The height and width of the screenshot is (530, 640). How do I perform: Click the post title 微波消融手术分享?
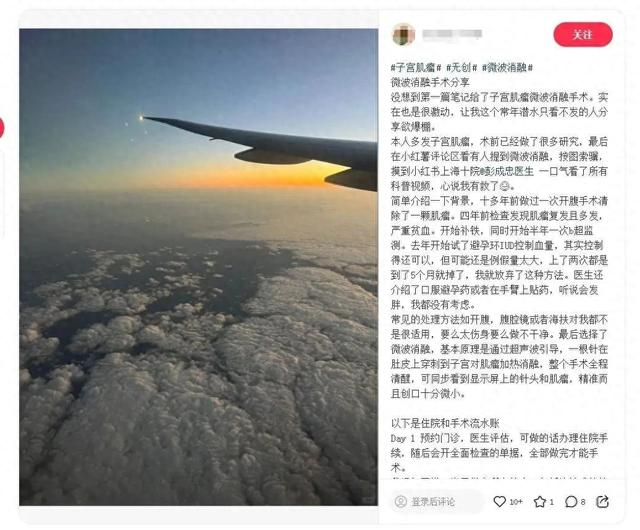click(430, 82)
